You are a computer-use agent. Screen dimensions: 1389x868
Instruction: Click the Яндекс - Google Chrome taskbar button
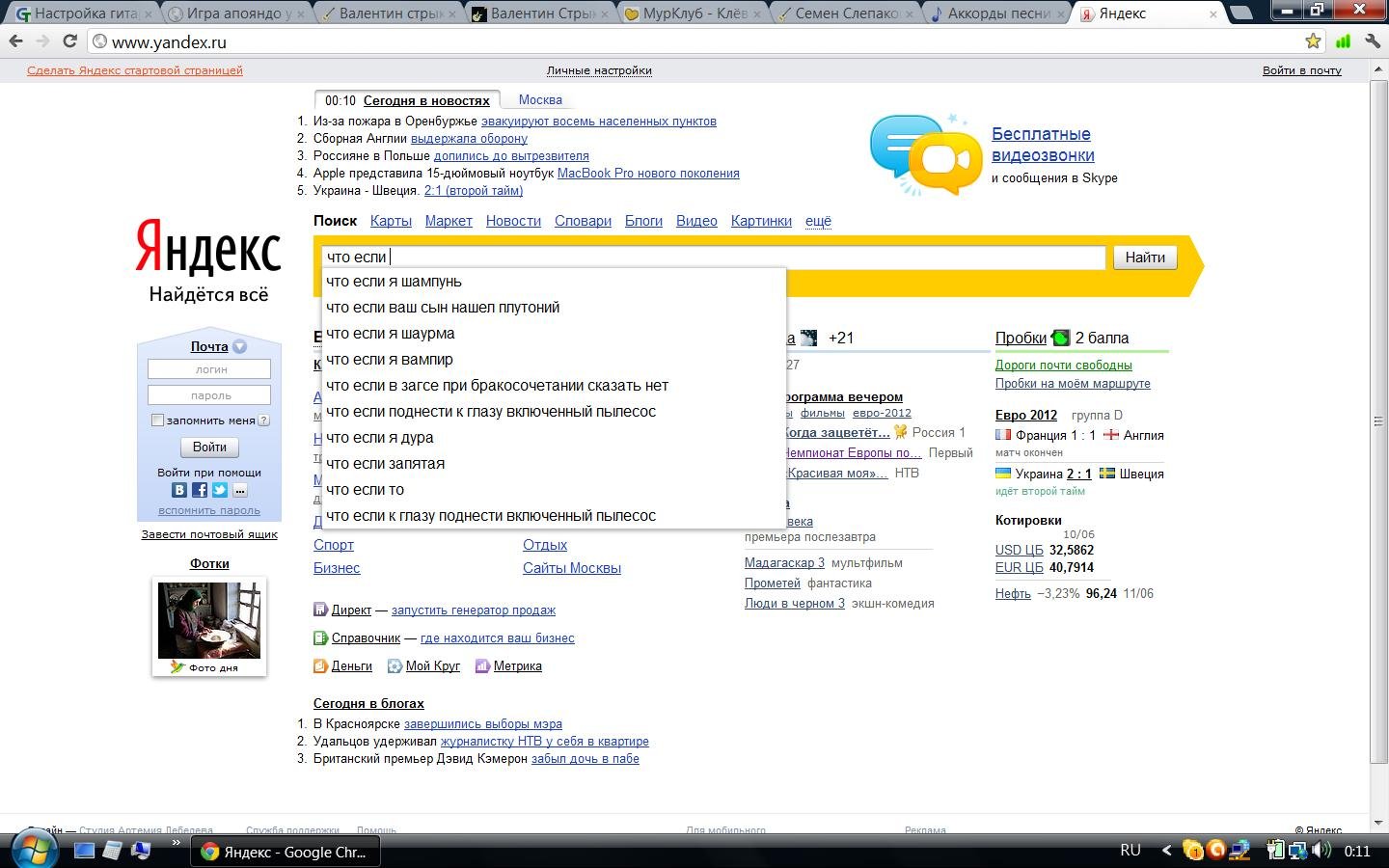(x=286, y=852)
